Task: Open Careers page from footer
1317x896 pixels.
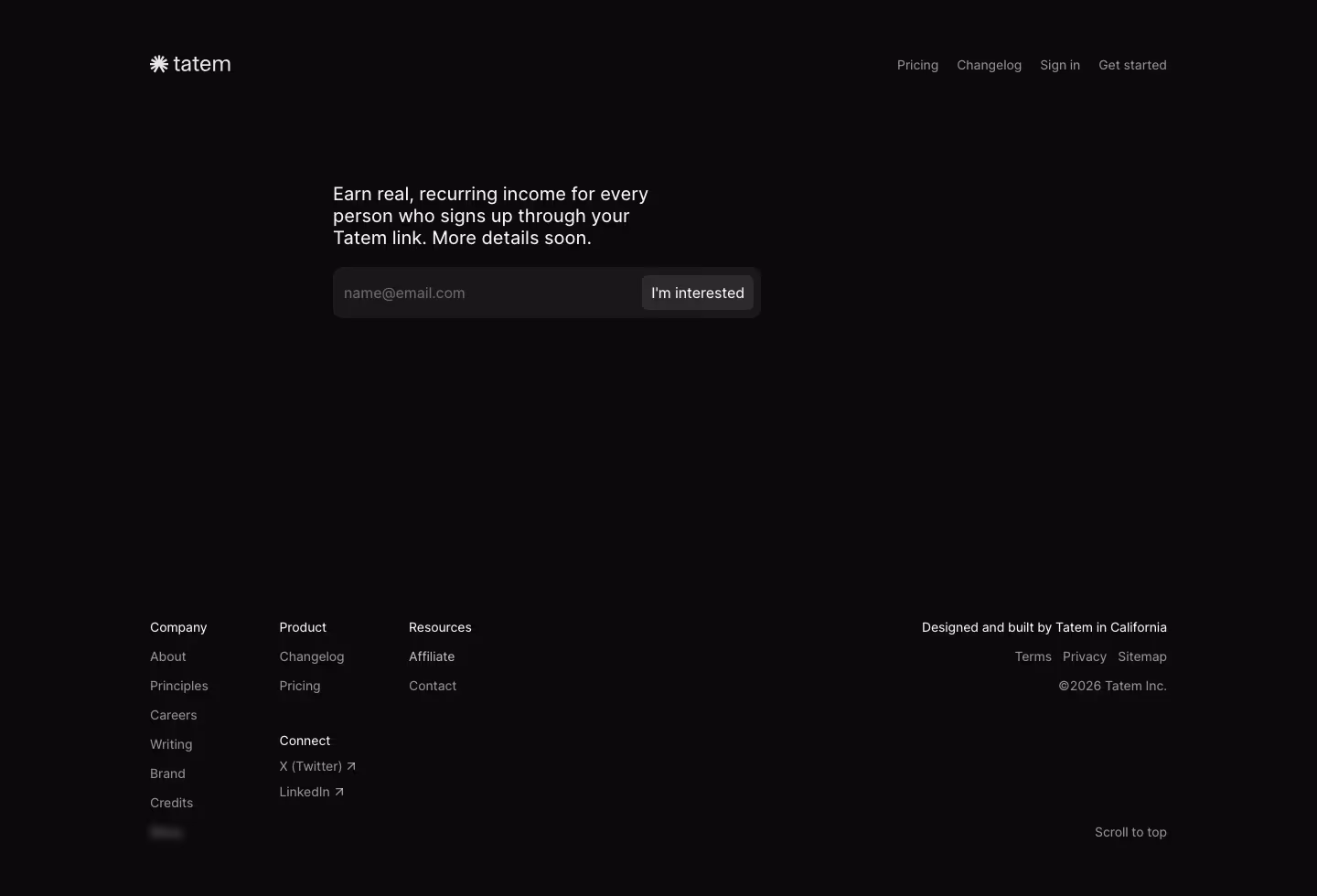Action: point(174,715)
